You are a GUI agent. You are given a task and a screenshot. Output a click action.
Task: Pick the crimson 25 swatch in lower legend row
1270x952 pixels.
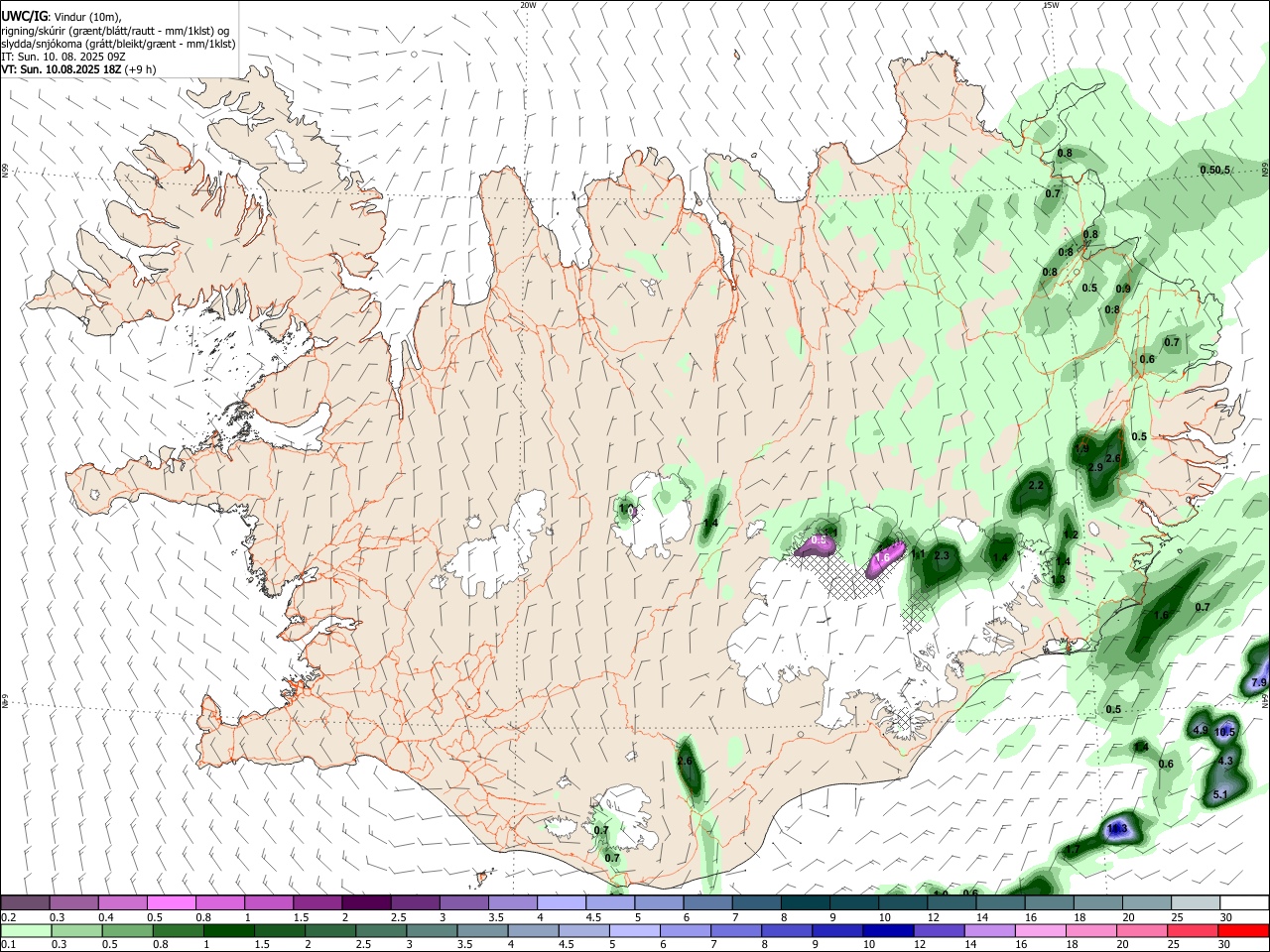tap(1194, 931)
